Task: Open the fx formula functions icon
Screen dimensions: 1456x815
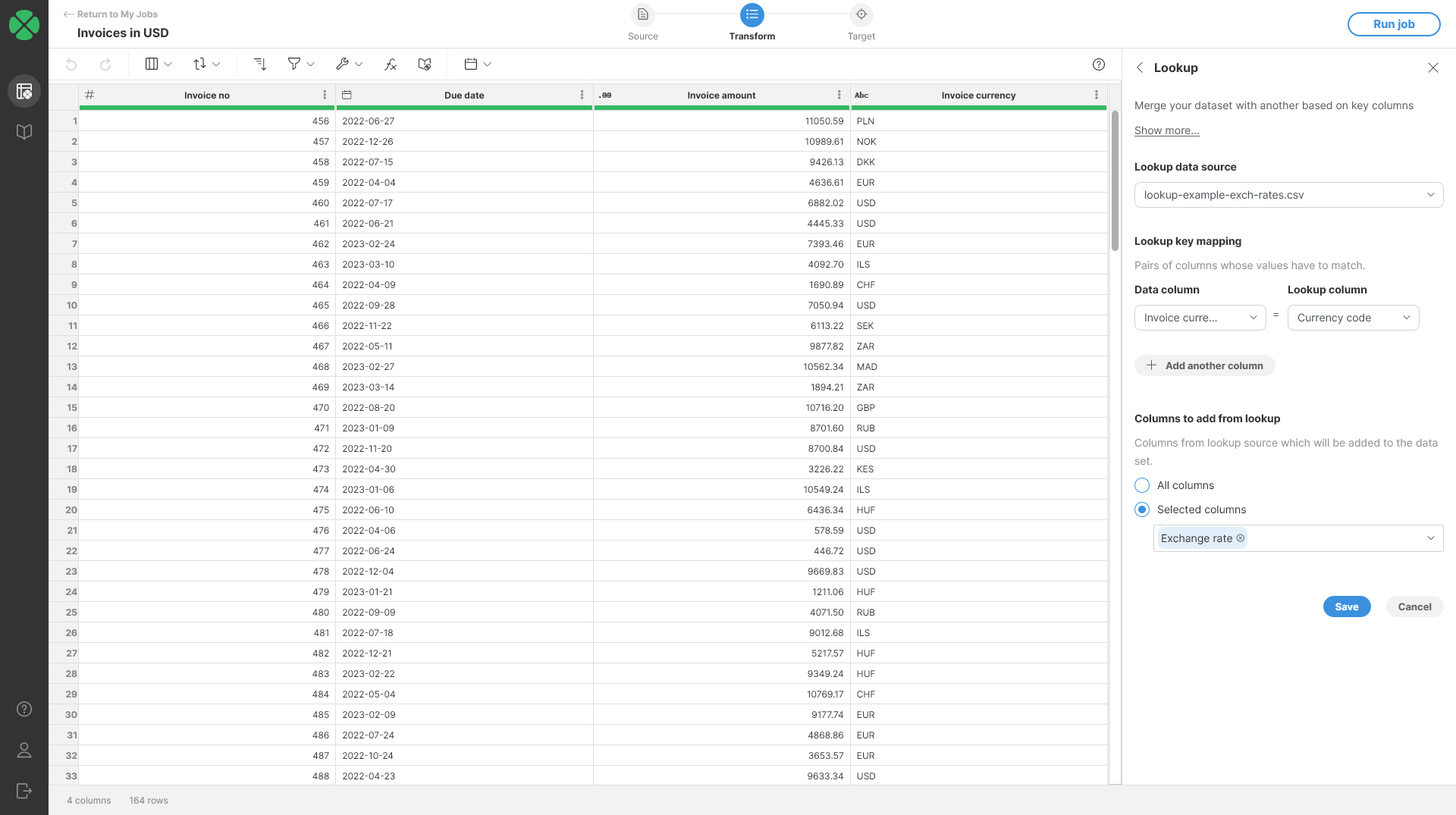Action: click(390, 64)
